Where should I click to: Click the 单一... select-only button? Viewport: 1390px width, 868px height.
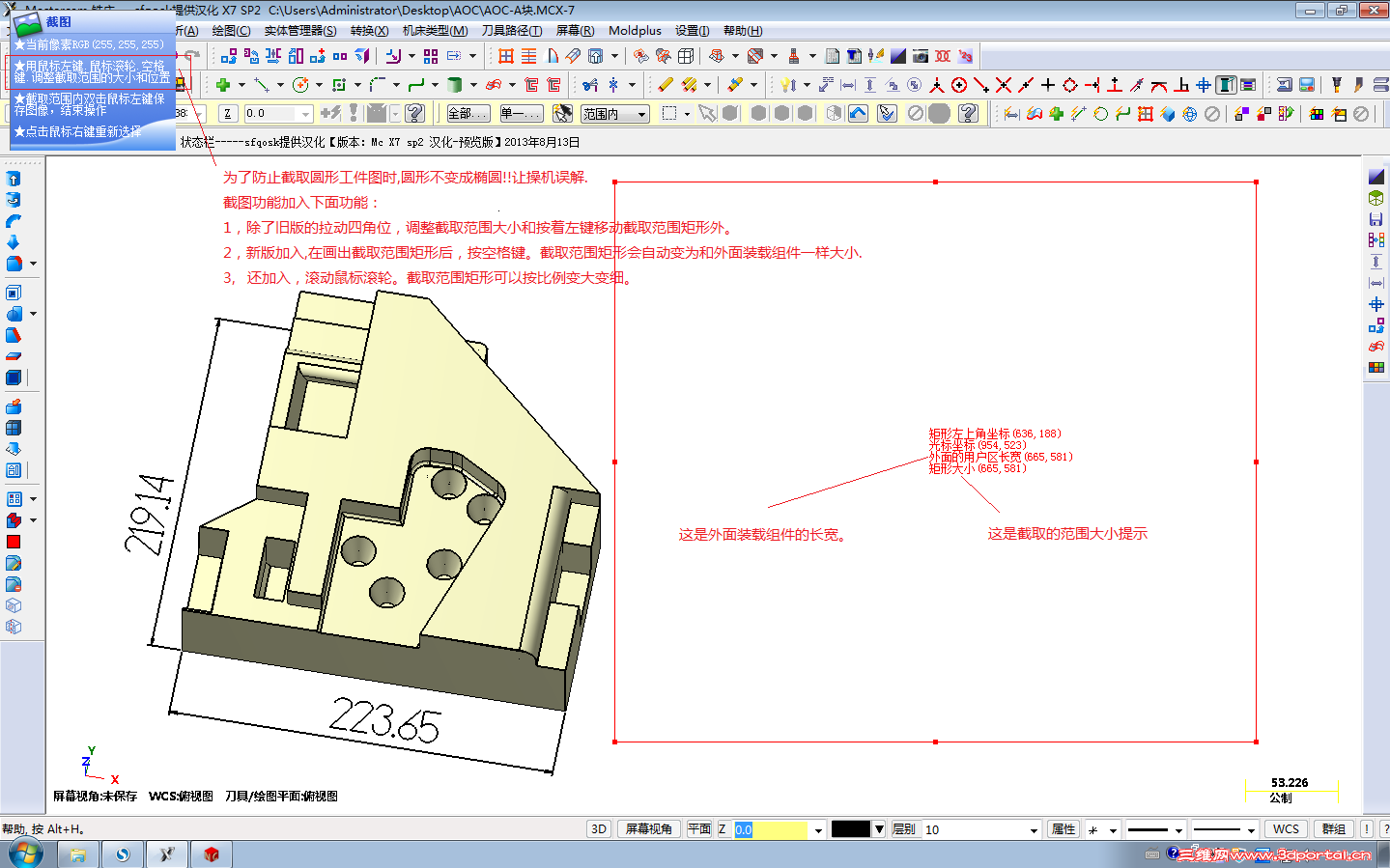[522, 114]
